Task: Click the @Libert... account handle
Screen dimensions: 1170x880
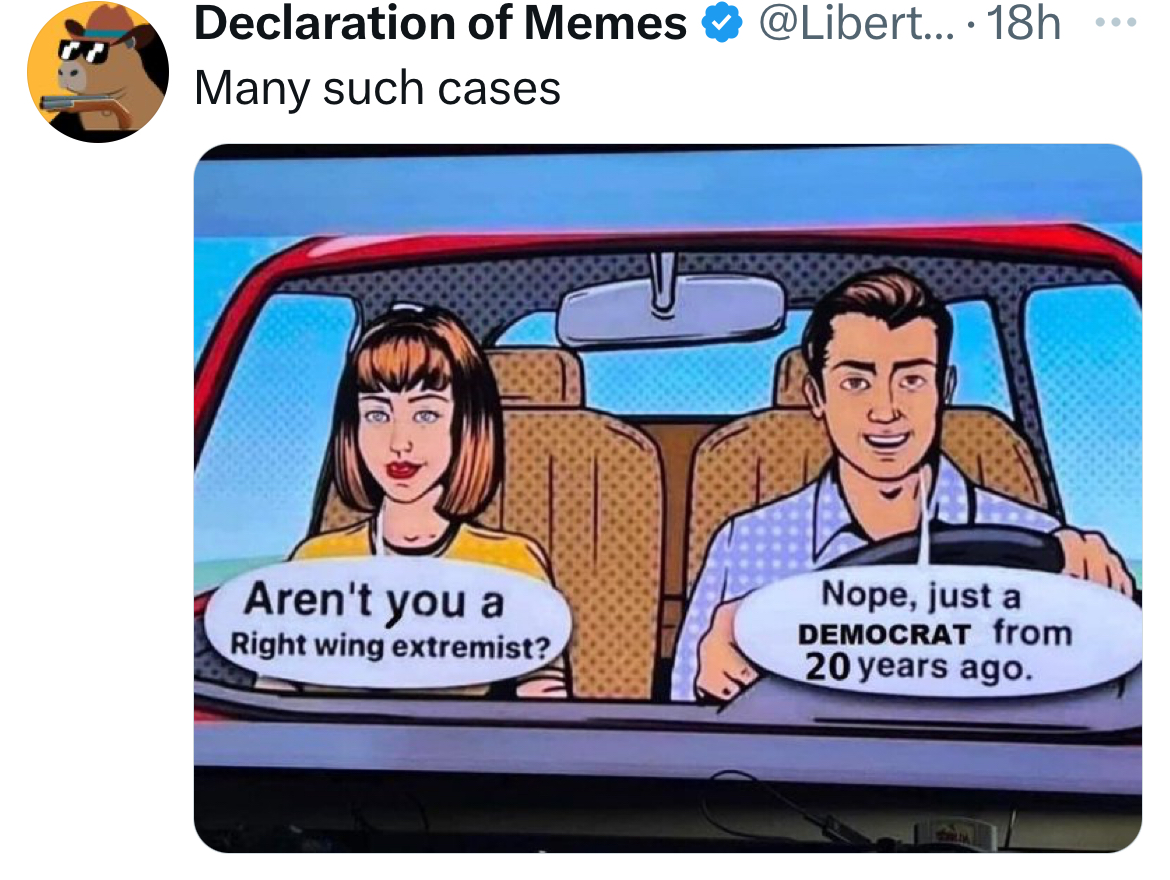Action: 856,23
